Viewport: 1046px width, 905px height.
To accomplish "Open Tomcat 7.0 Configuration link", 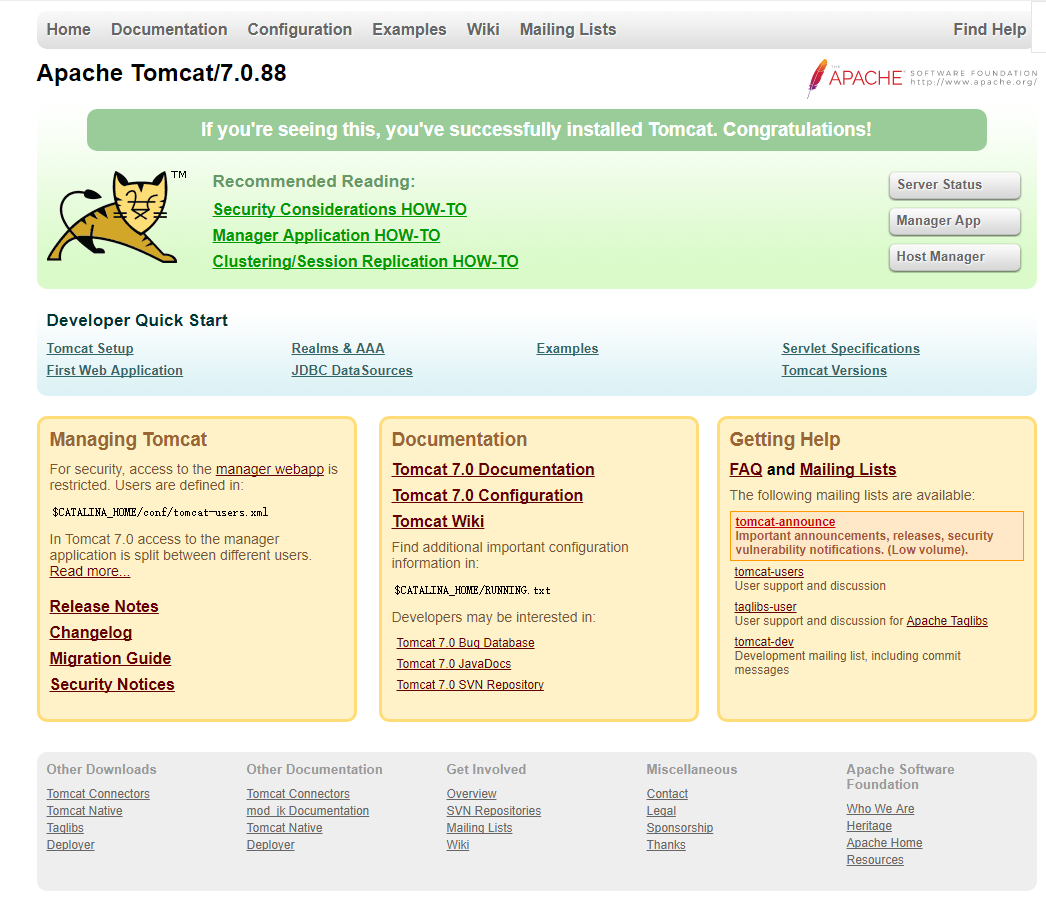I will [x=487, y=496].
